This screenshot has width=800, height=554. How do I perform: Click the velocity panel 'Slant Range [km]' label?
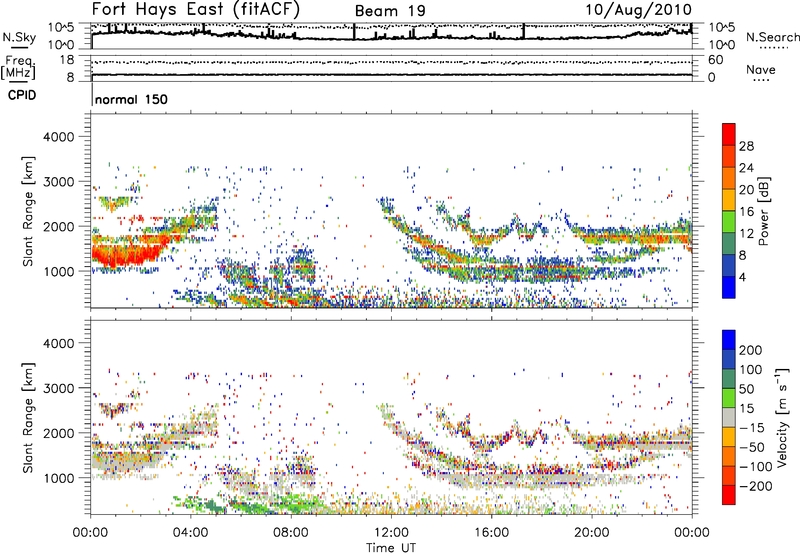click(28, 417)
